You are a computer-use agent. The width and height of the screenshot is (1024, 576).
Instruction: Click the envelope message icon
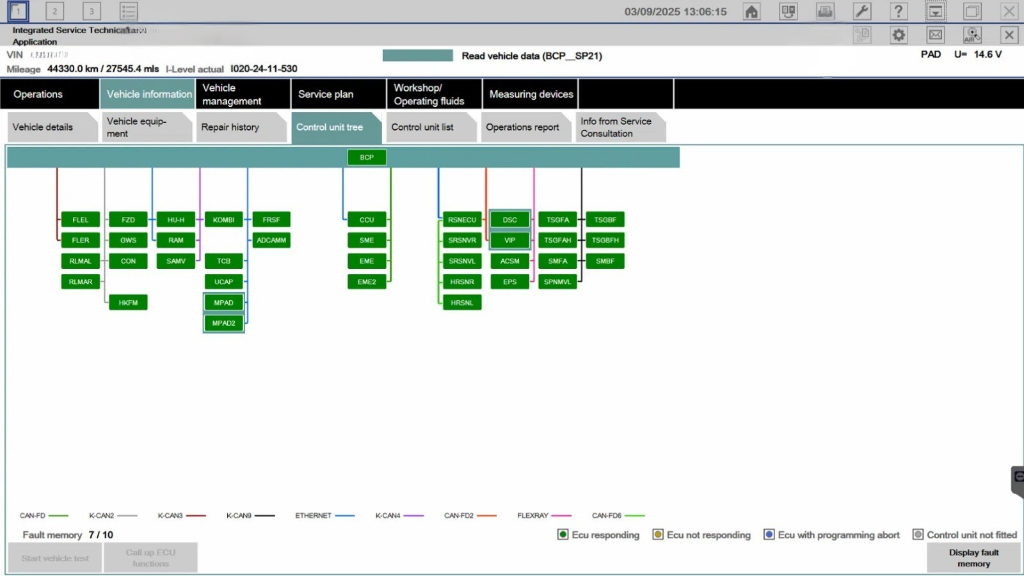[935, 35]
